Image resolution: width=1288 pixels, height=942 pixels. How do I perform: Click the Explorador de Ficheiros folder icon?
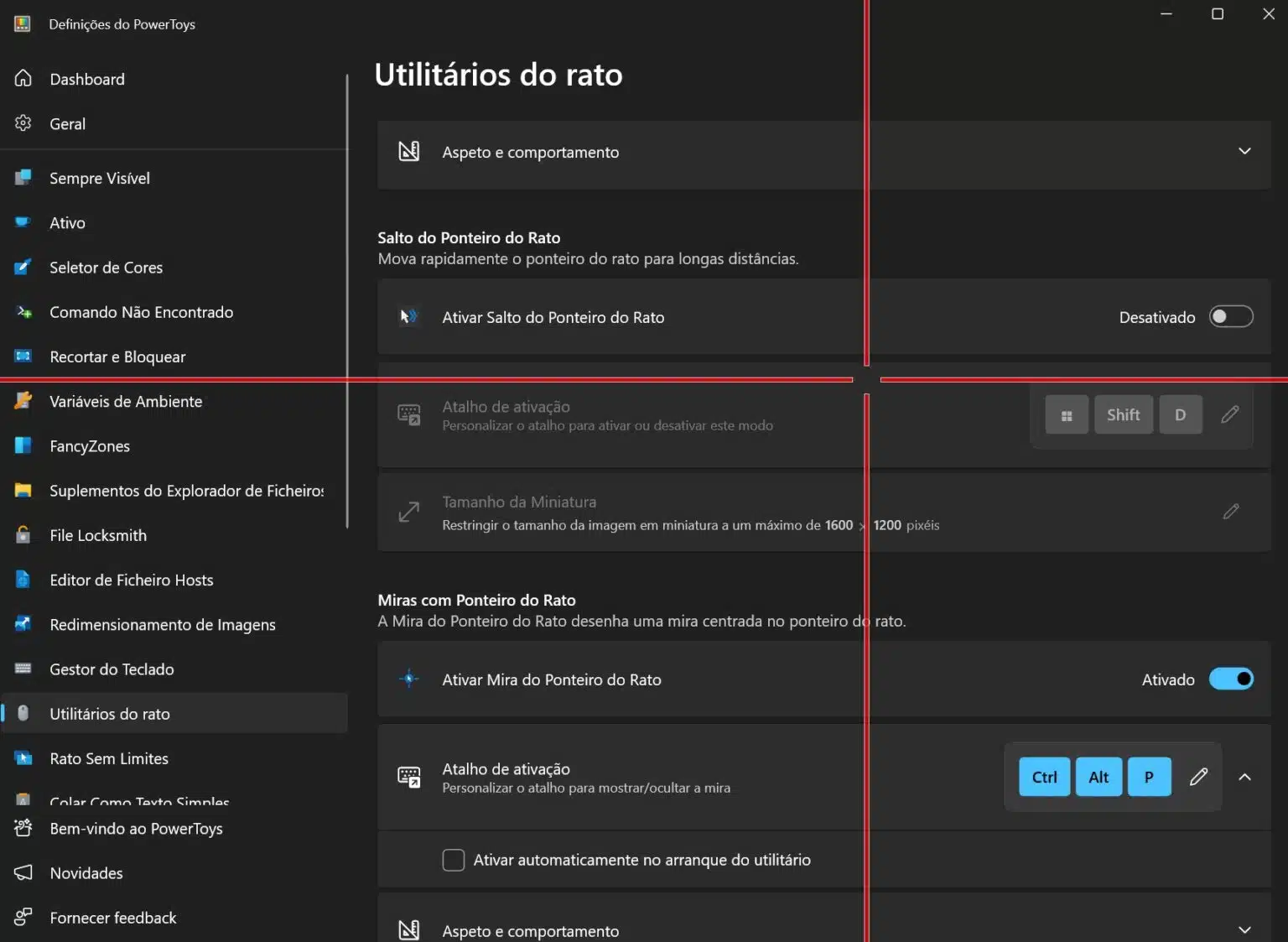click(23, 490)
